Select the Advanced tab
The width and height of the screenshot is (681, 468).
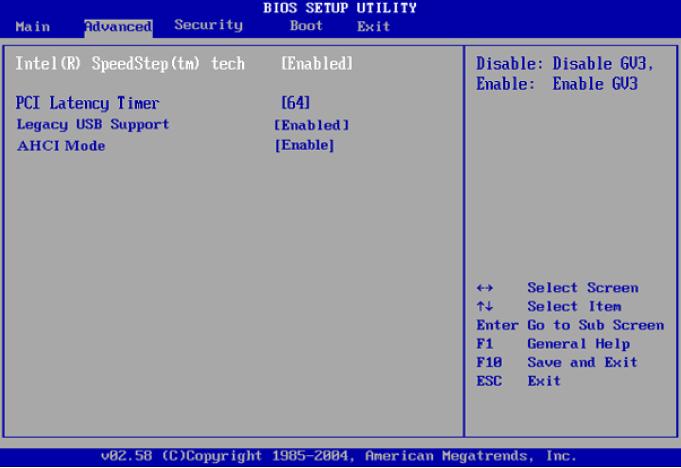click(x=118, y=26)
